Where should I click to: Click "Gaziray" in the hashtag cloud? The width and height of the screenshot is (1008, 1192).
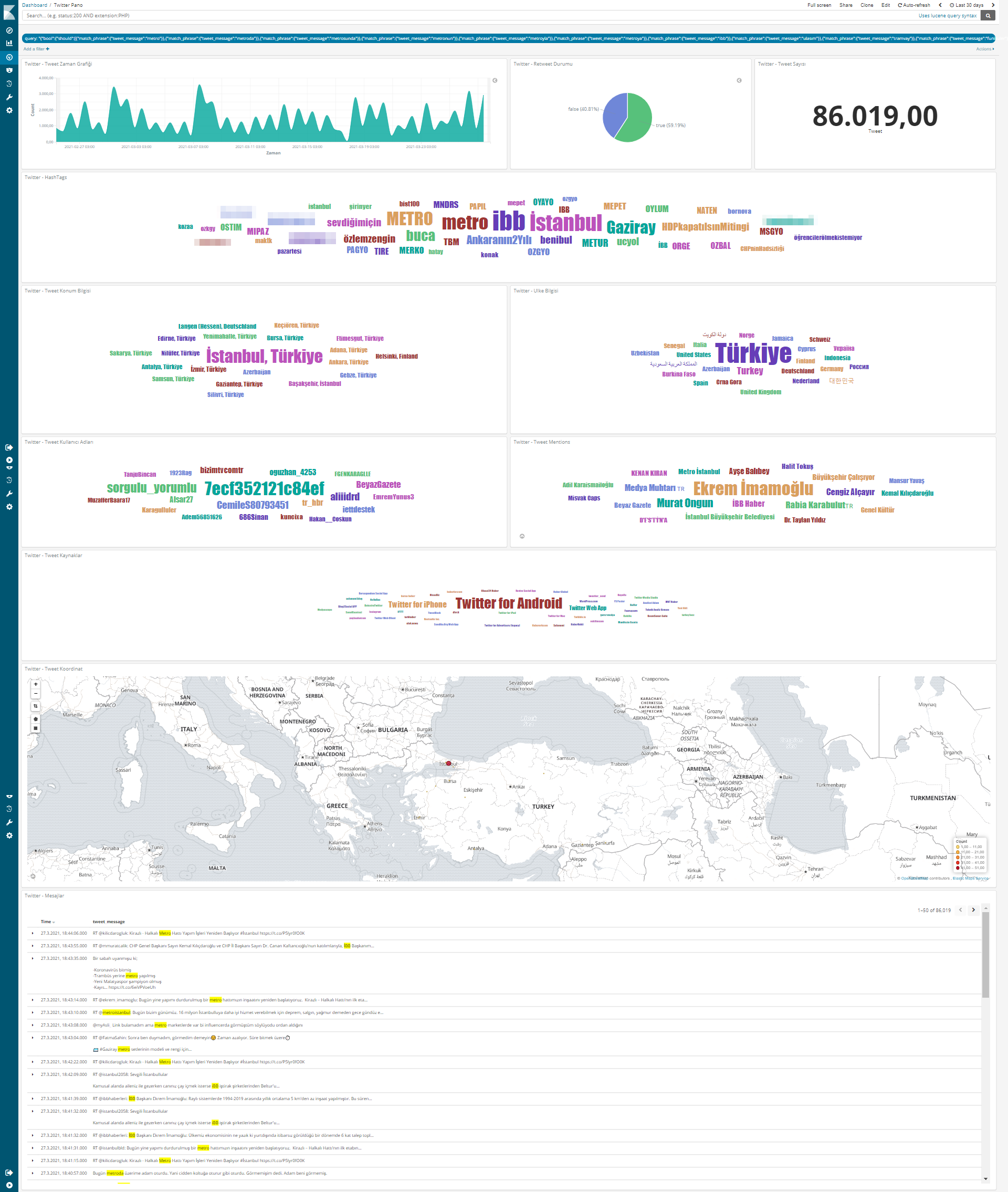point(631,227)
